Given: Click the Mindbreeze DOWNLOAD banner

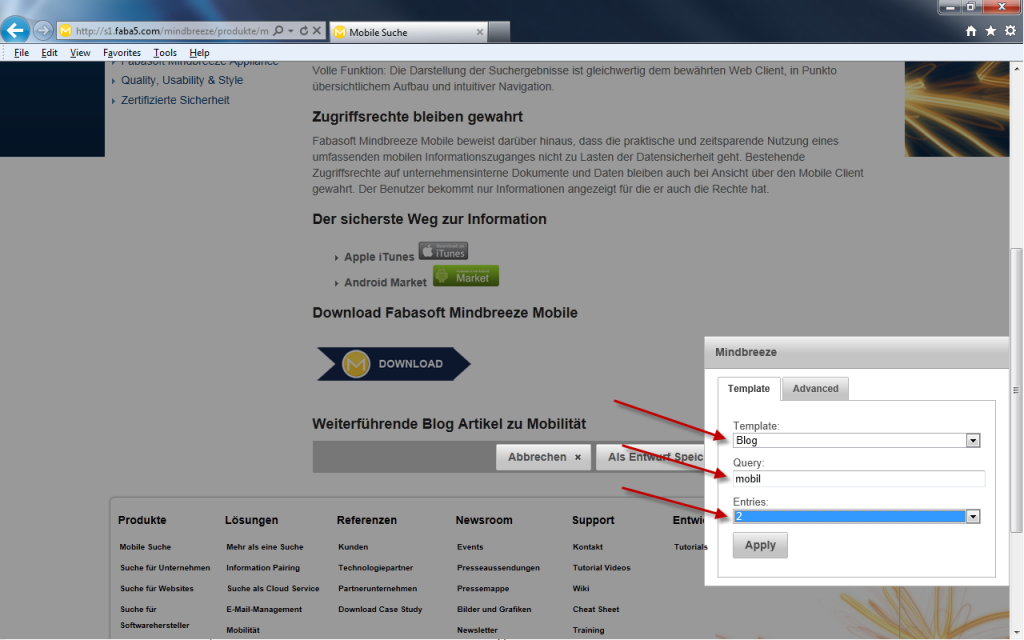Looking at the screenshot, I should pyautogui.click(x=393, y=364).
